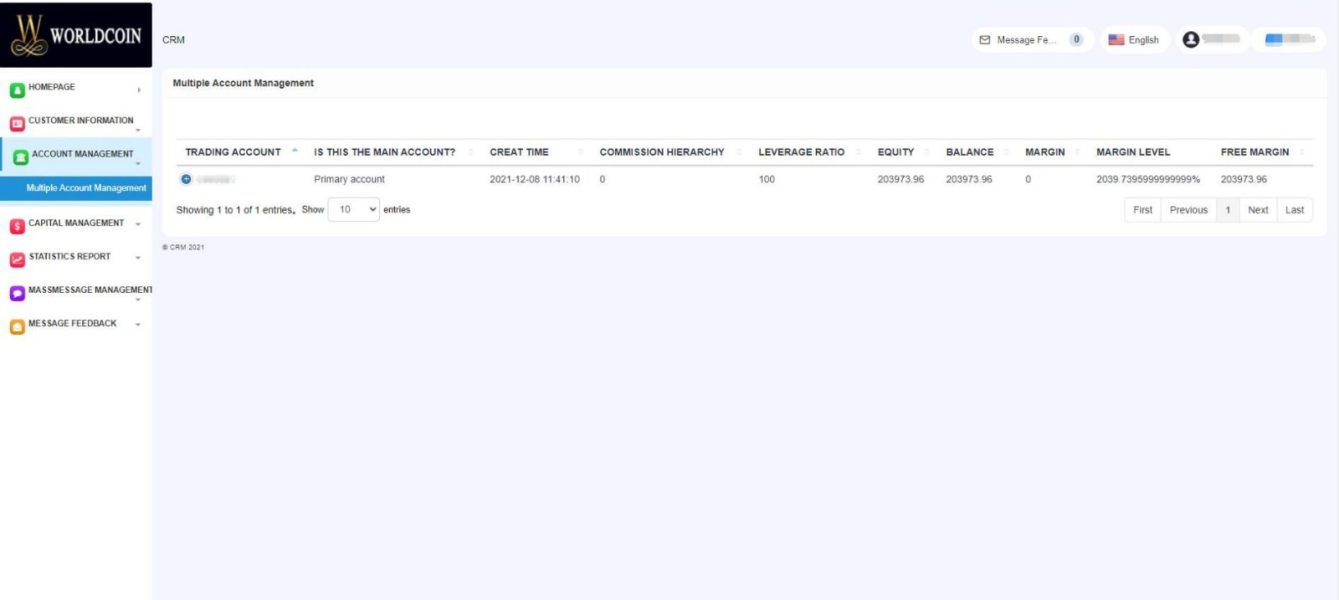This screenshot has width=1339, height=600.
Task: Click Showing 1 to 1 of 1 entries text
Action: point(235,210)
